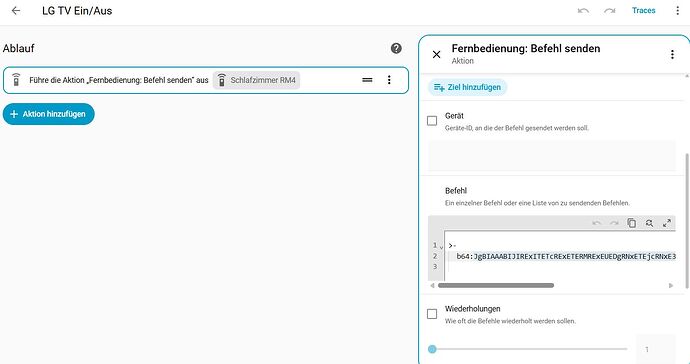This screenshot has height=364, width=690.
Task: Redo the automation change in top bar
Action: click(609, 11)
